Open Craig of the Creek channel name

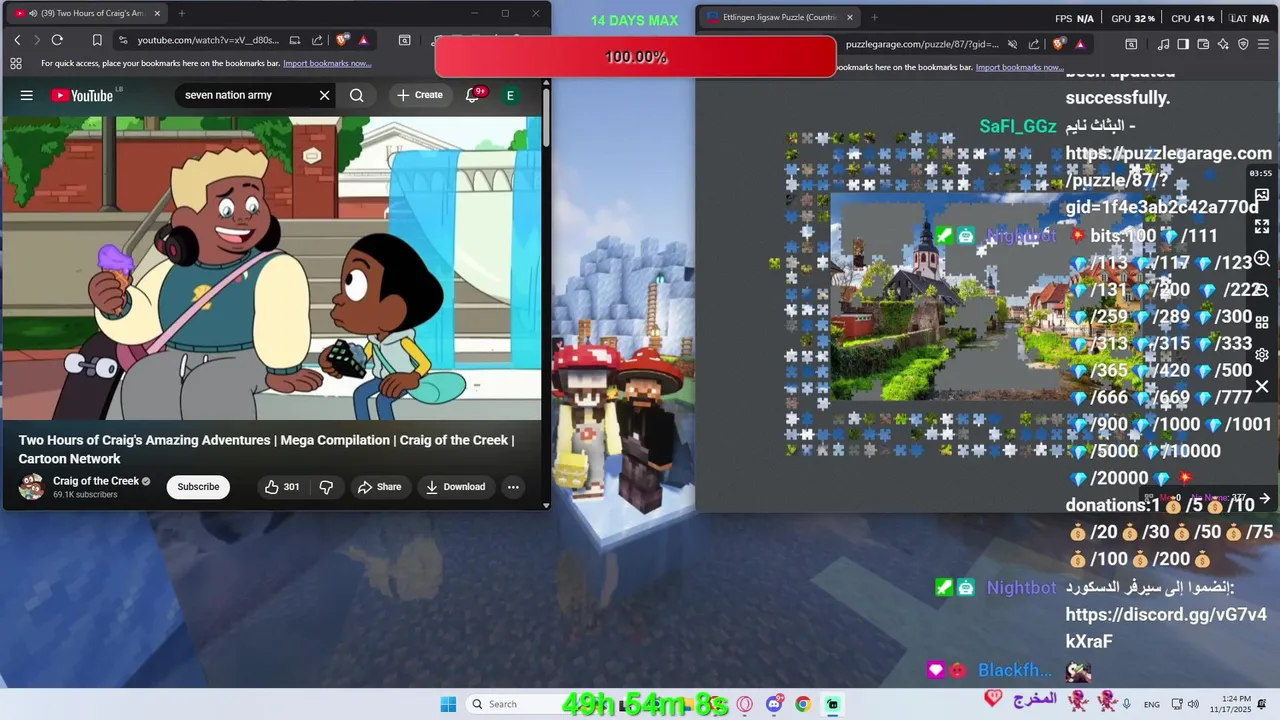pos(96,481)
